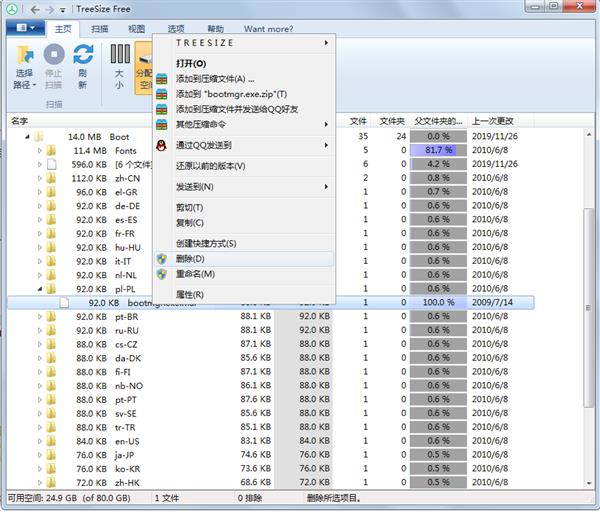Expand the de-DE folder node
This screenshot has height=512, width=600.
coord(39,206)
